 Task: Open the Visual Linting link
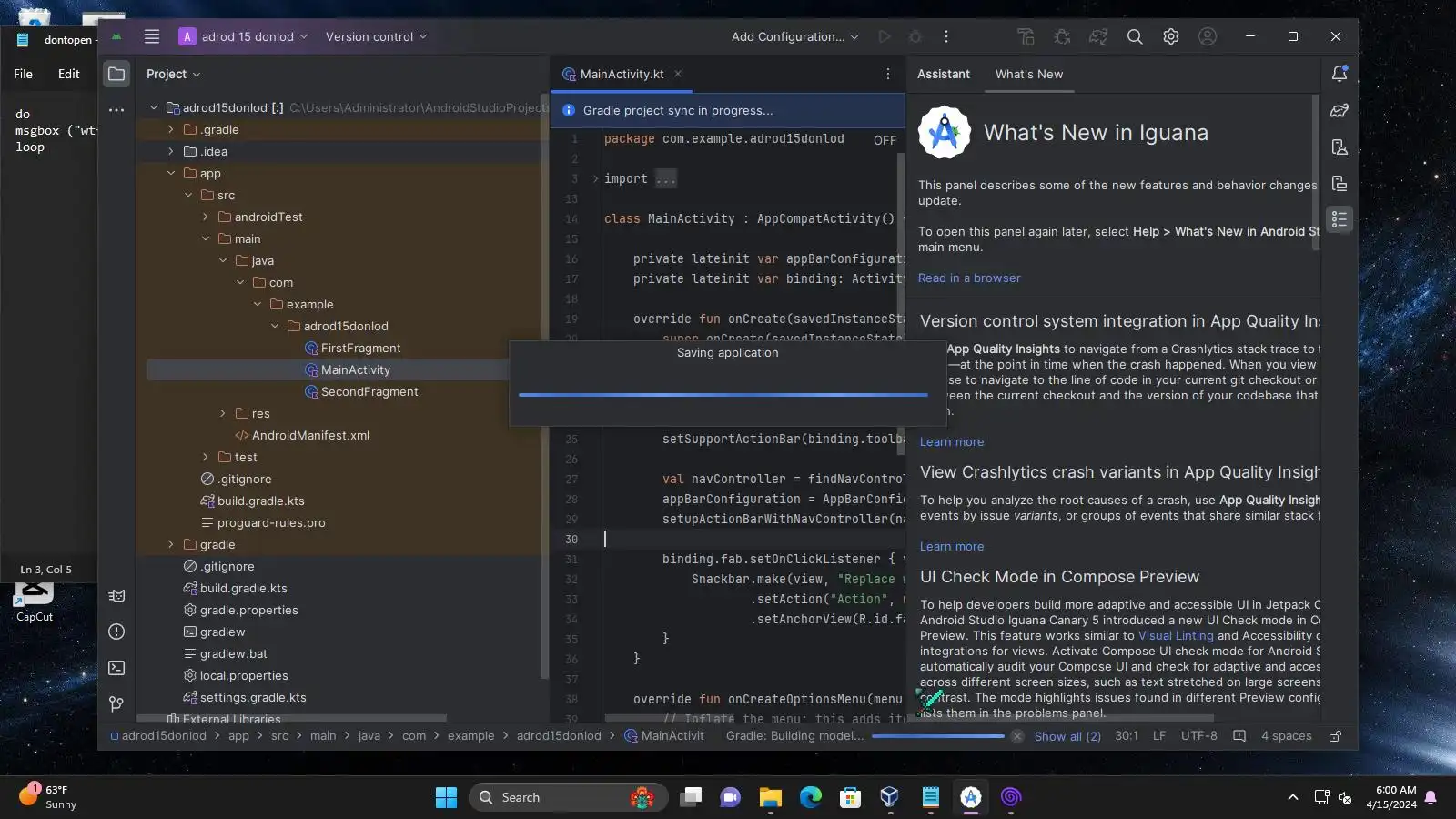point(1176,635)
